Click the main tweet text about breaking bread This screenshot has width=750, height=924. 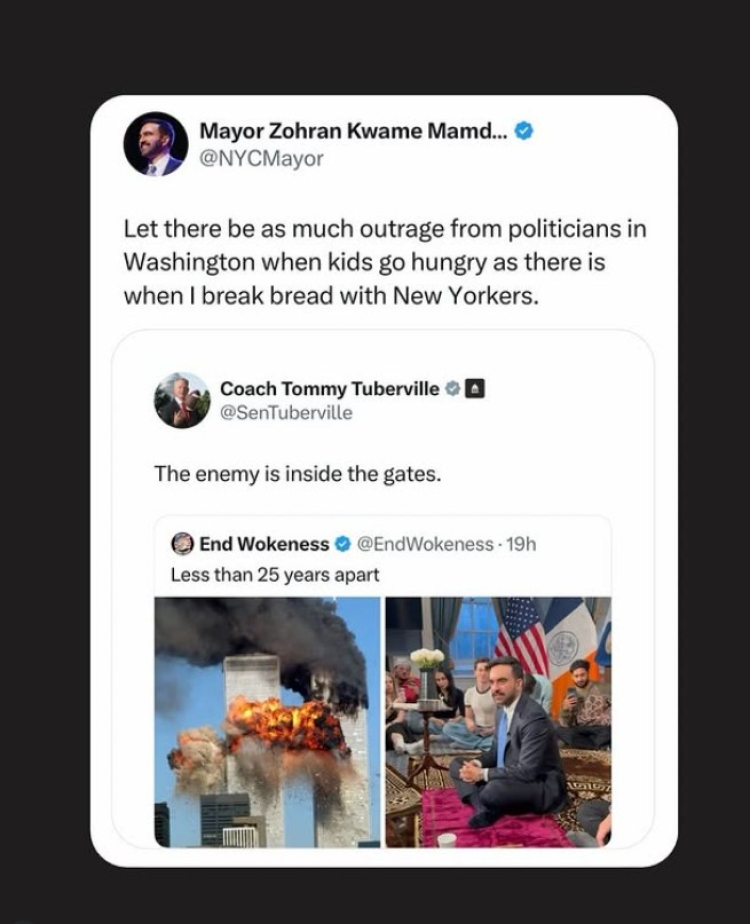[x=385, y=262]
